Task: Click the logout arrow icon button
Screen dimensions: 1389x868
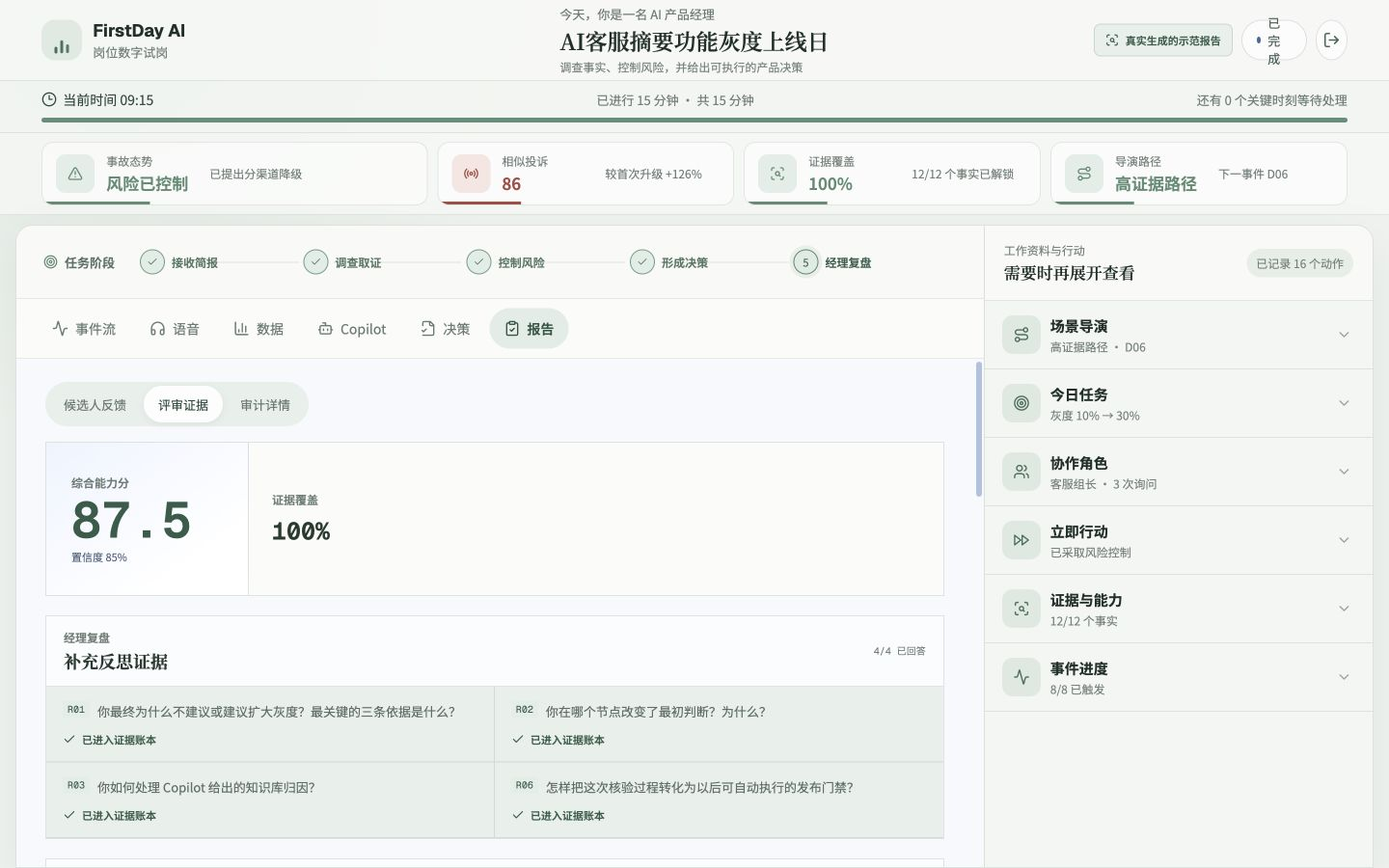Action: pyautogui.click(x=1331, y=41)
